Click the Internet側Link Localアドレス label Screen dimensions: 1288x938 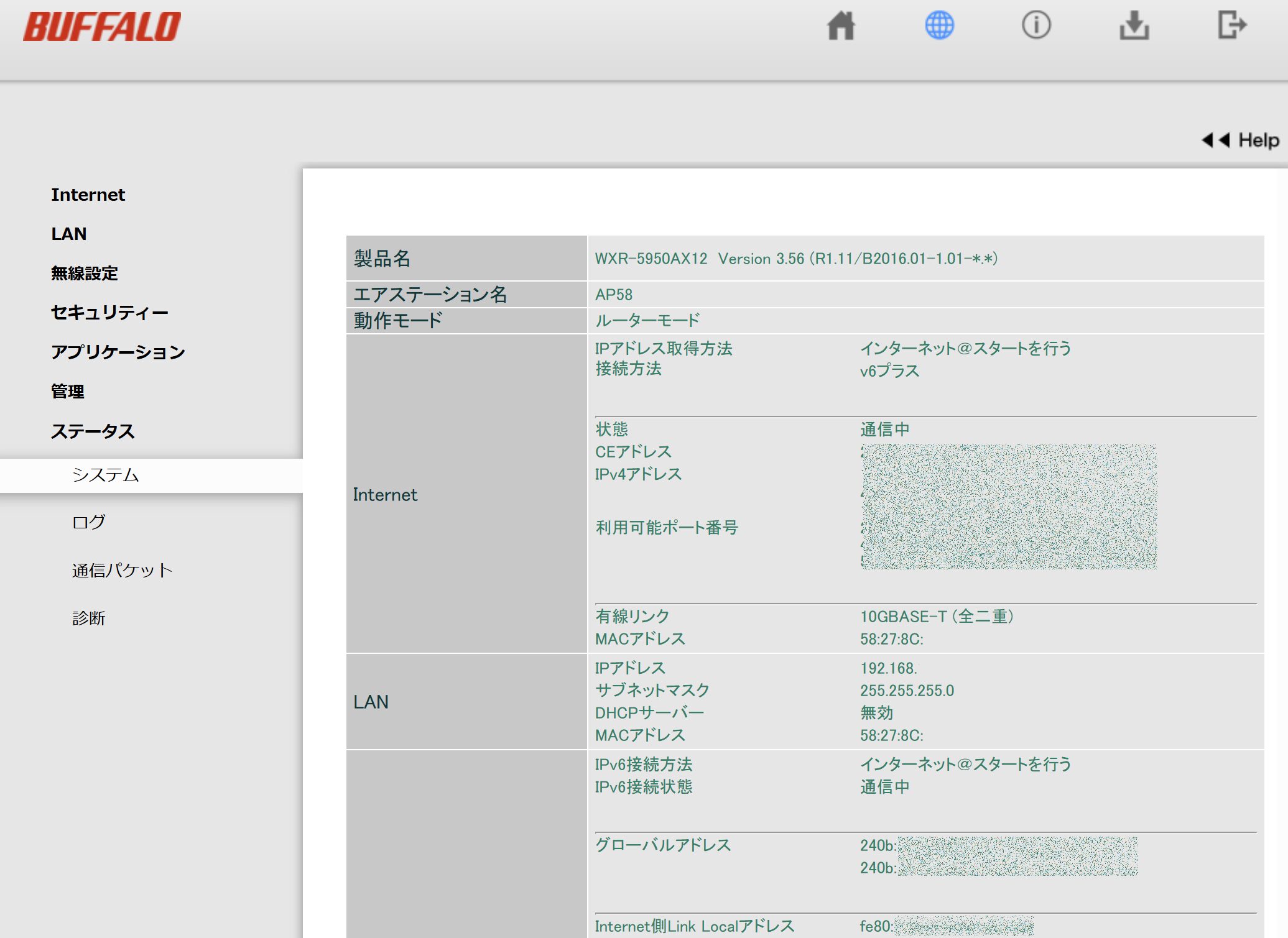(x=695, y=926)
